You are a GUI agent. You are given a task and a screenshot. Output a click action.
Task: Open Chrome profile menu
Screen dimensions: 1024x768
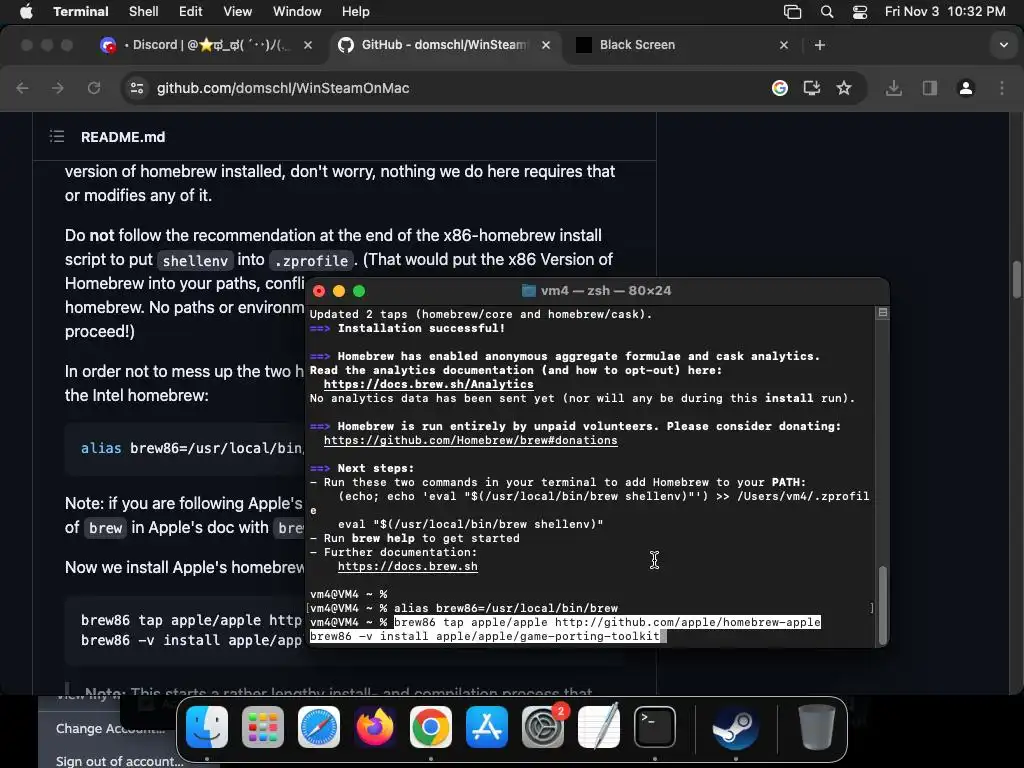pos(966,88)
